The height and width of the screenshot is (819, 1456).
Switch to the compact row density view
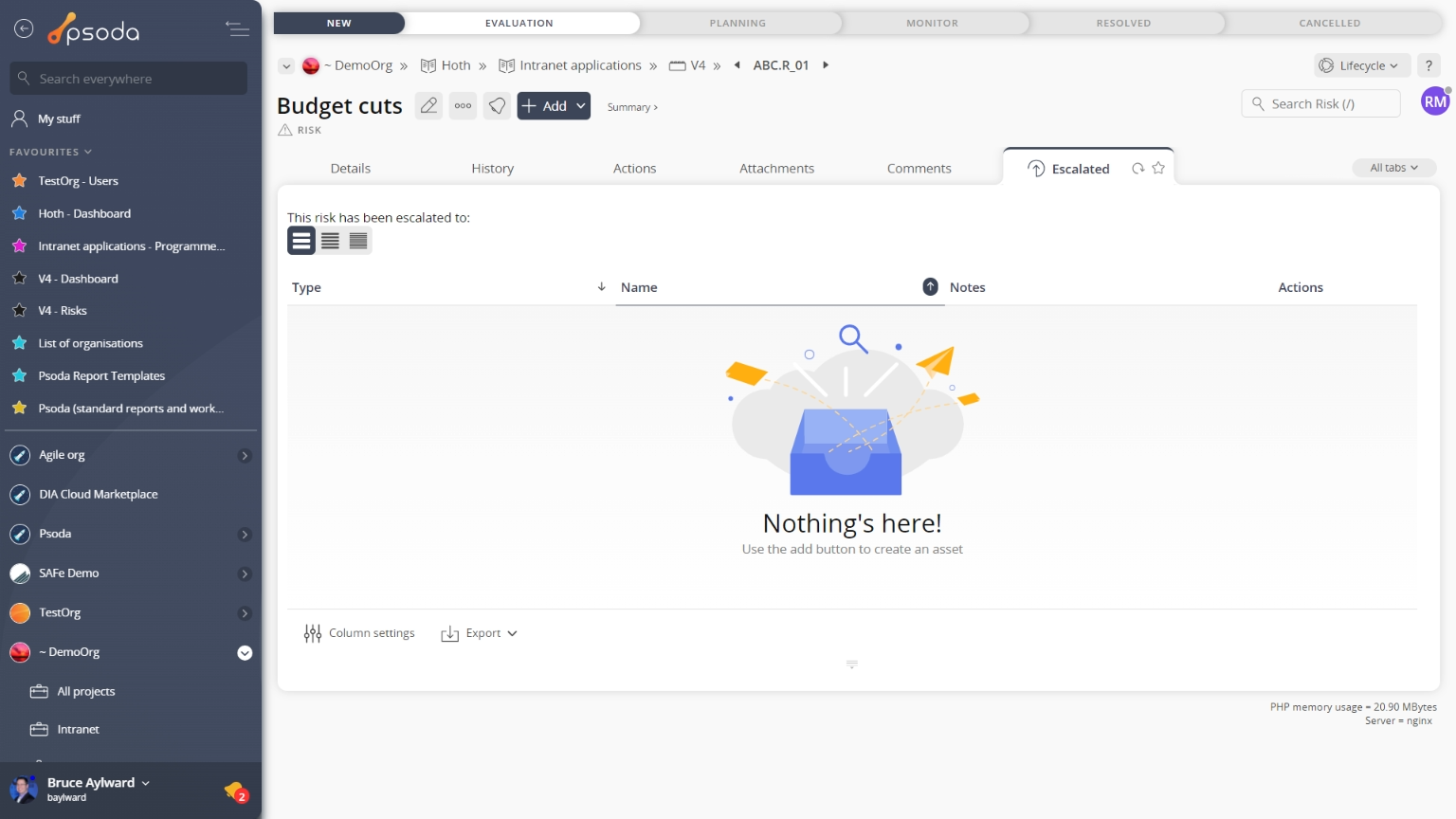pyautogui.click(x=358, y=241)
